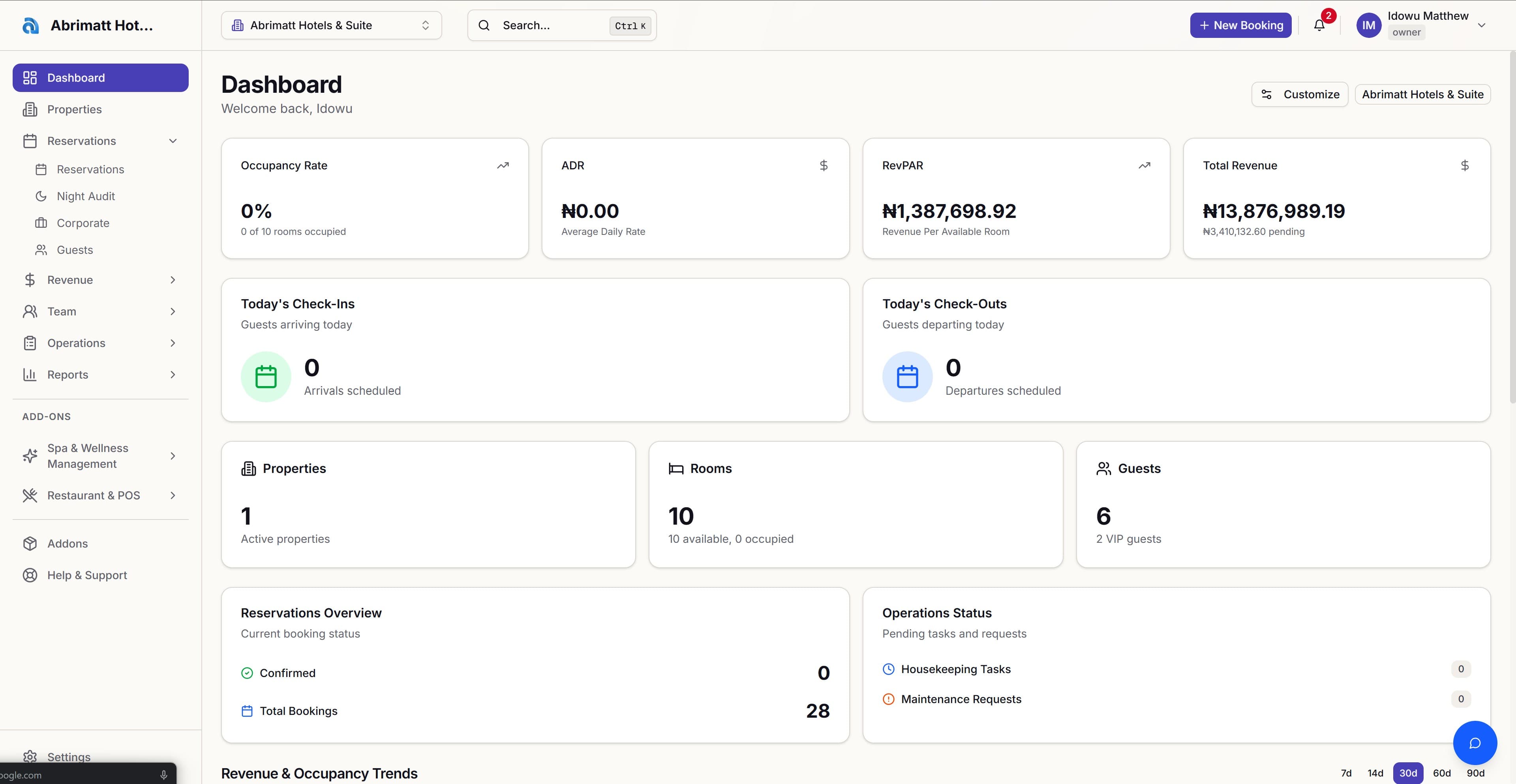Expand the Revenue sidebar group
The width and height of the screenshot is (1516, 784).
point(173,280)
